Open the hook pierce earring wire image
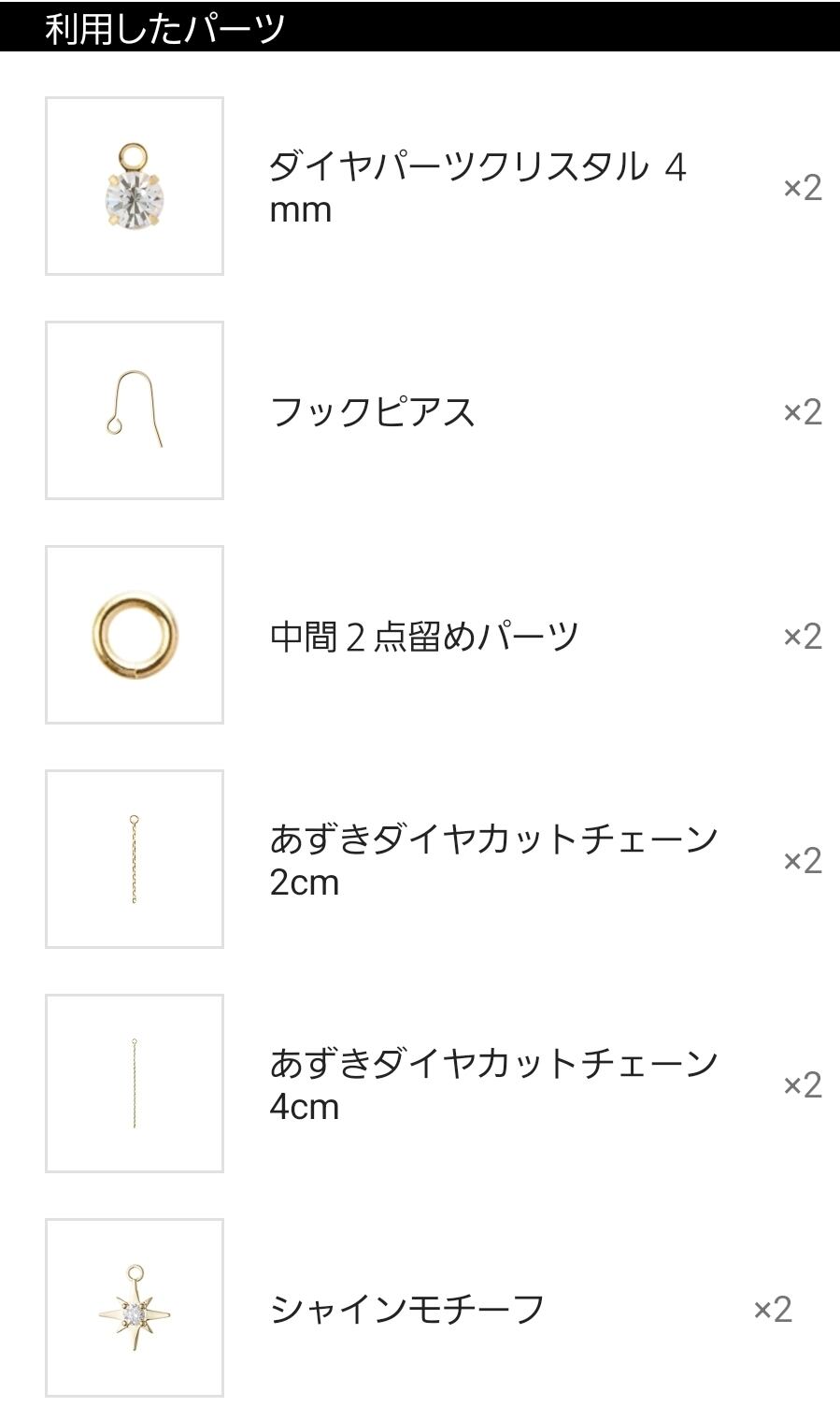This screenshot has height=1406, width=840. pos(135,410)
